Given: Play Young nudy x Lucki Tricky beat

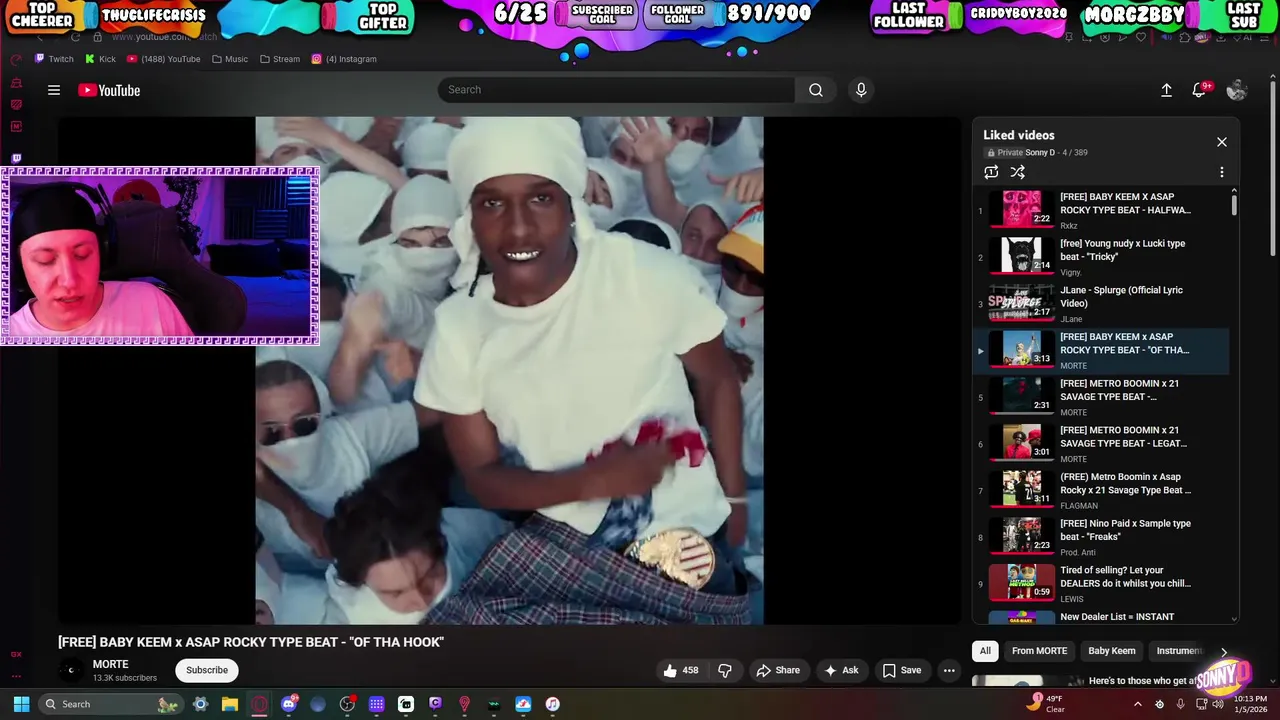Looking at the screenshot, I should pos(1100,257).
